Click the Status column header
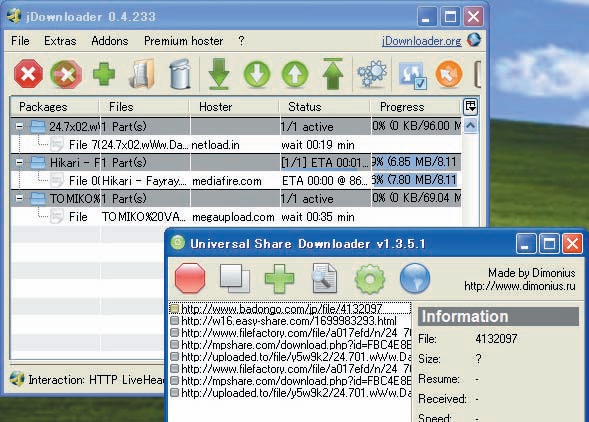Screen dimensions: 589x422 325,107
